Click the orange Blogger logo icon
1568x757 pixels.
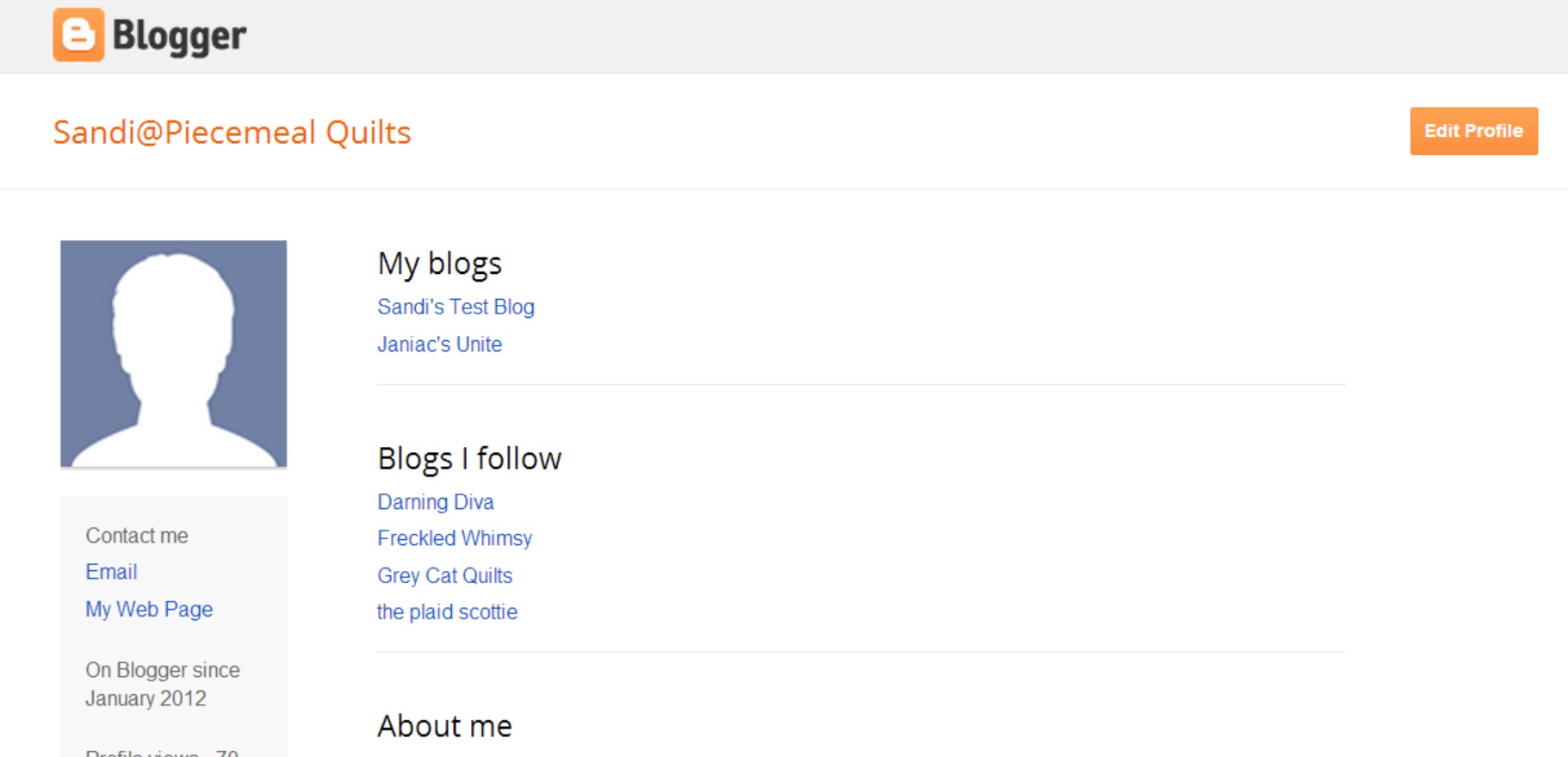78,35
